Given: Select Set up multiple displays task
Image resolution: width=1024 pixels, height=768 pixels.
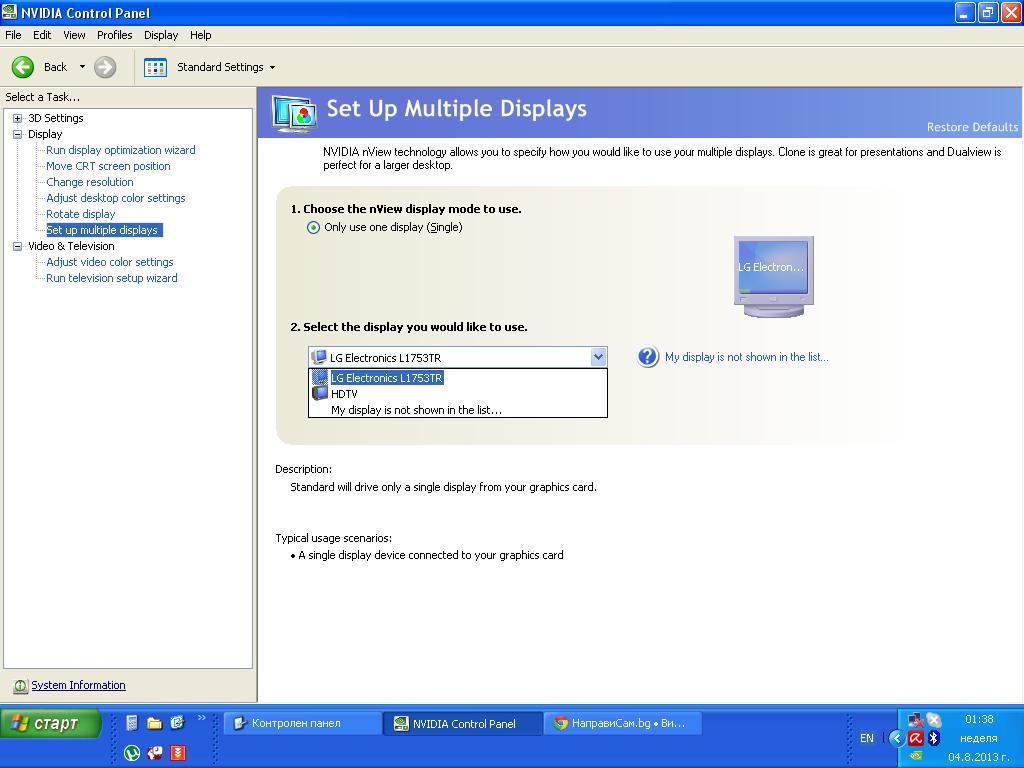Looking at the screenshot, I should [x=102, y=230].
